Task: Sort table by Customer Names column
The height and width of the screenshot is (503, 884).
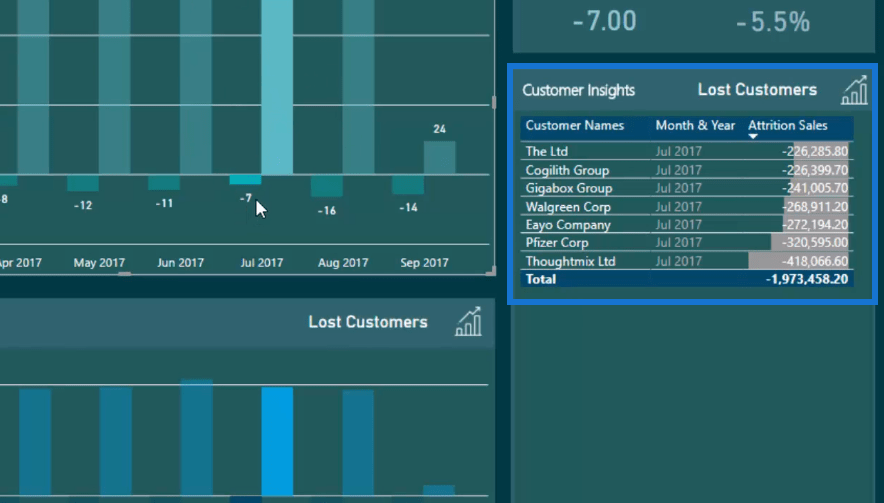Action: 574,125
